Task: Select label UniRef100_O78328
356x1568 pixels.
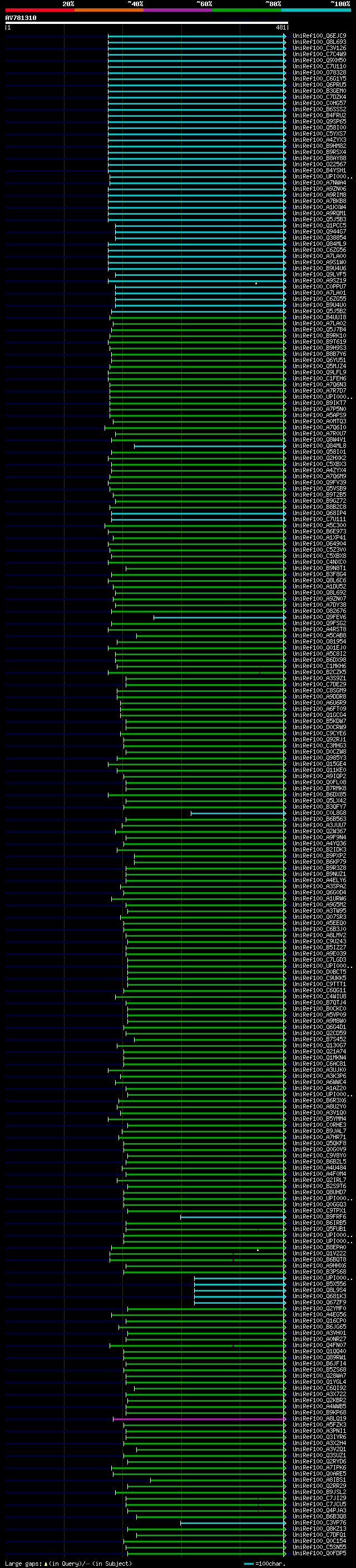Action: pyautogui.click(x=319, y=72)
